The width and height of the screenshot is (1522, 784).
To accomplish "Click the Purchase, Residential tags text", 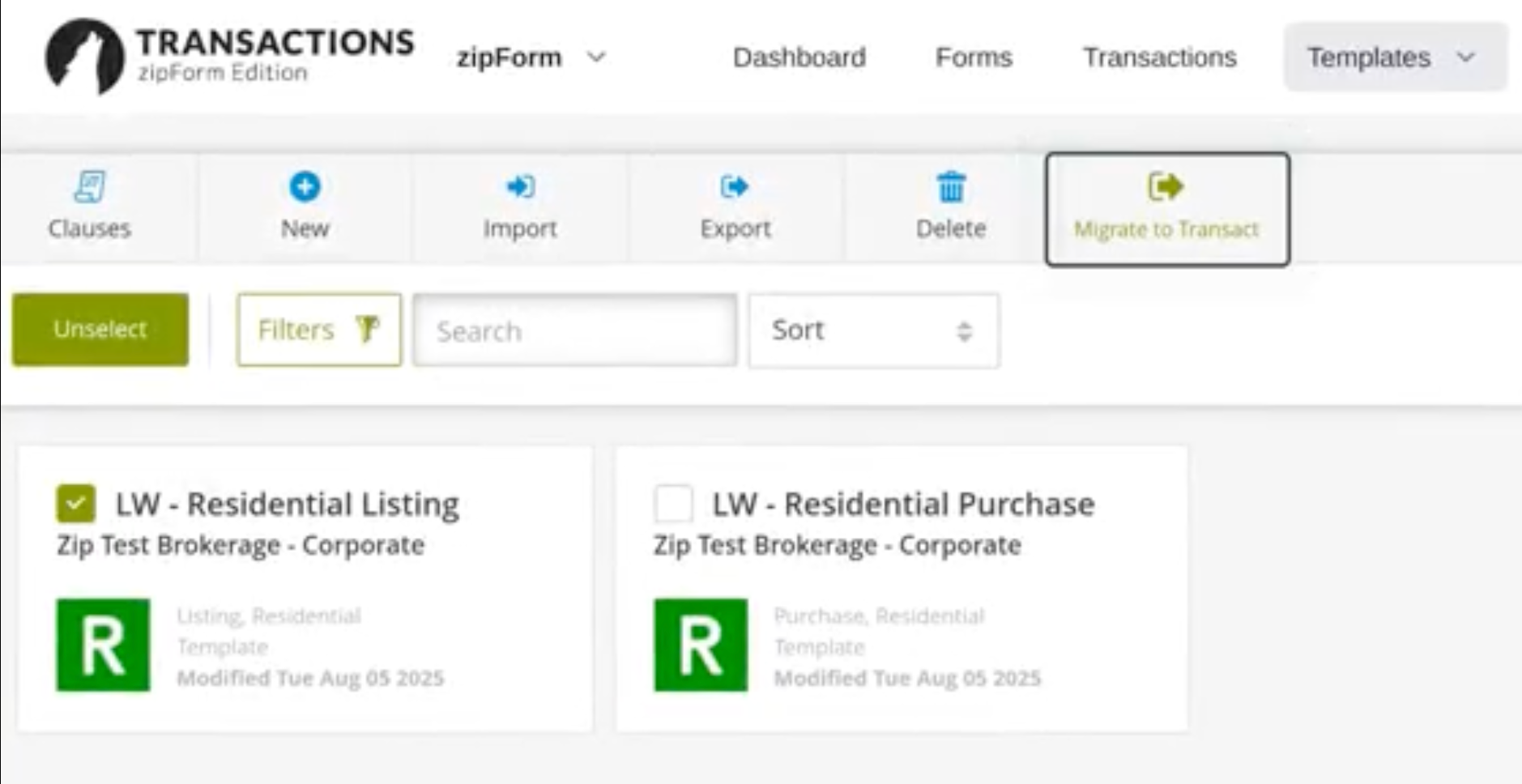I will pyautogui.click(x=879, y=616).
